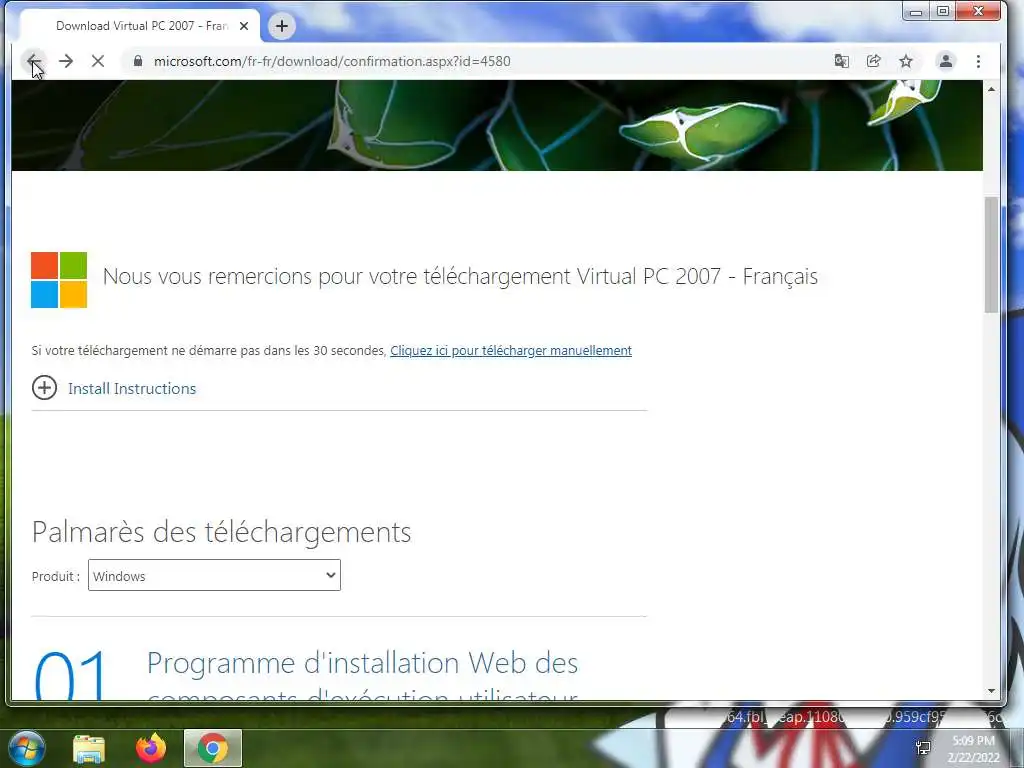This screenshot has height=768, width=1024.
Task: Open the taskbar clock 5:09 PM
Action: [x=973, y=748]
